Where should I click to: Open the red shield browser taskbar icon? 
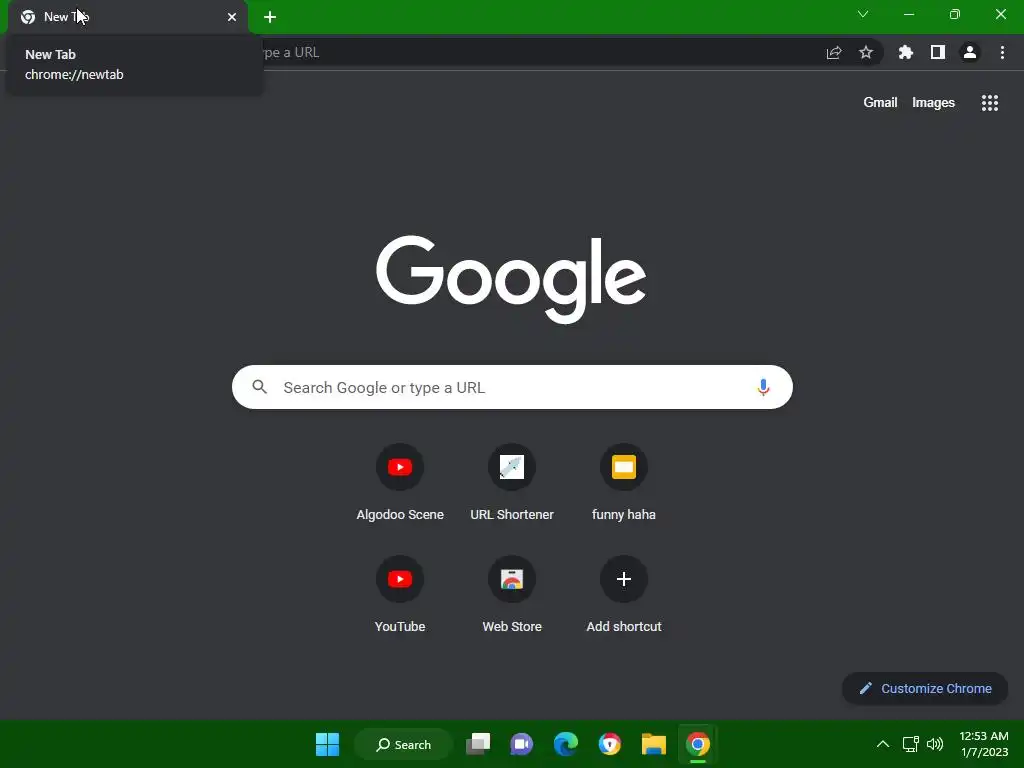coord(609,744)
